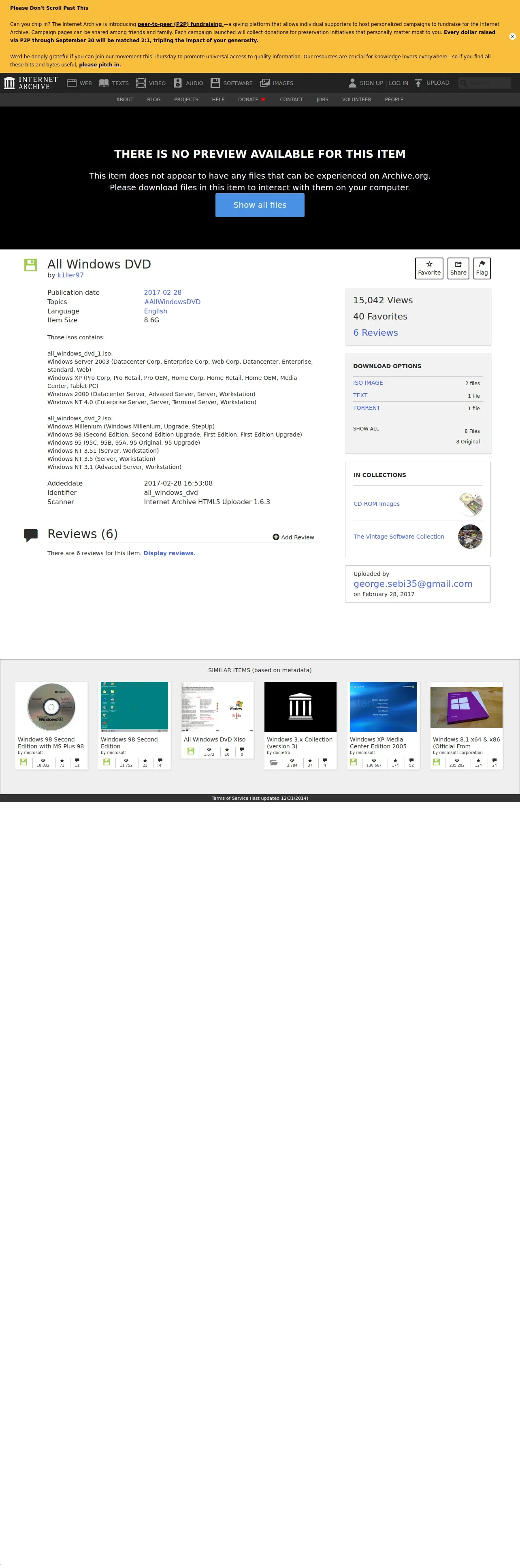This screenshot has width=520, height=1568.
Task: Open the Software section icon
Action: pyautogui.click(x=215, y=83)
